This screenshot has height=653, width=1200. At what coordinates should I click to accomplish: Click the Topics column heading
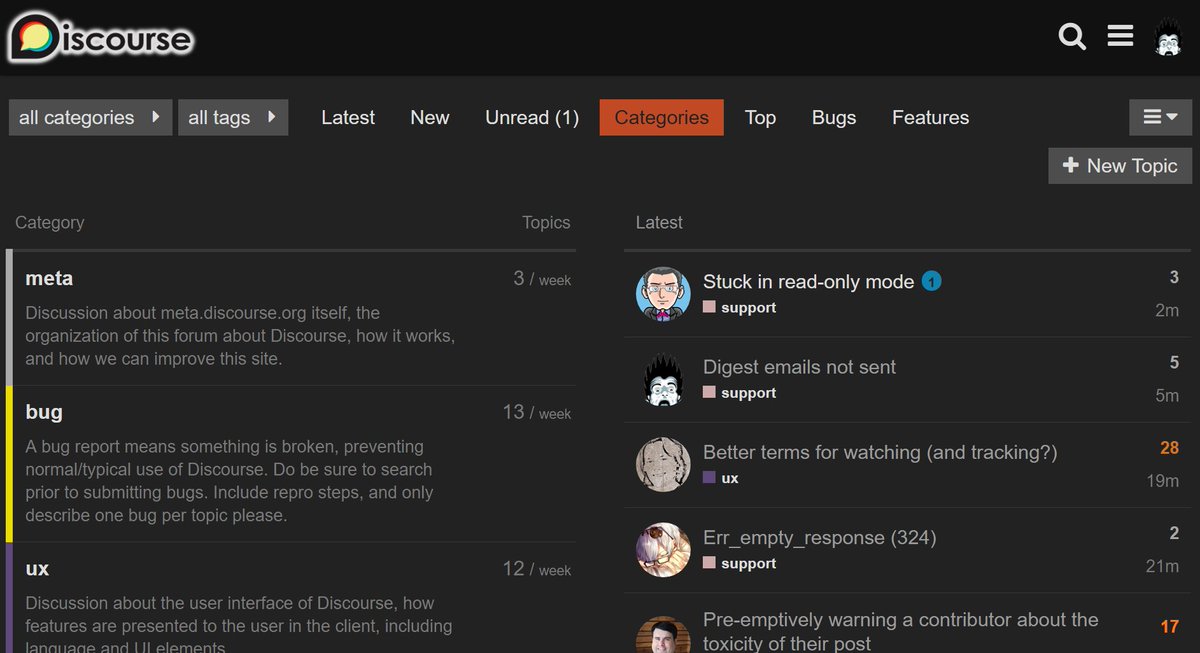[546, 222]
